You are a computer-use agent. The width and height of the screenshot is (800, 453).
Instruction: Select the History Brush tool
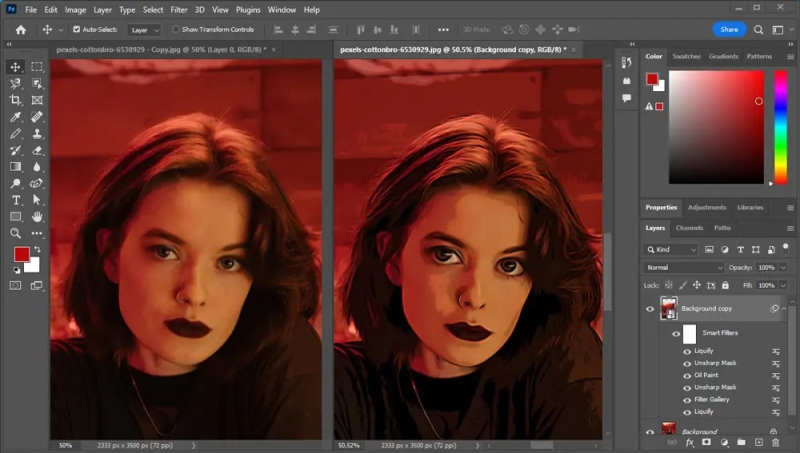pyautogui.click(x=15, y=150)
